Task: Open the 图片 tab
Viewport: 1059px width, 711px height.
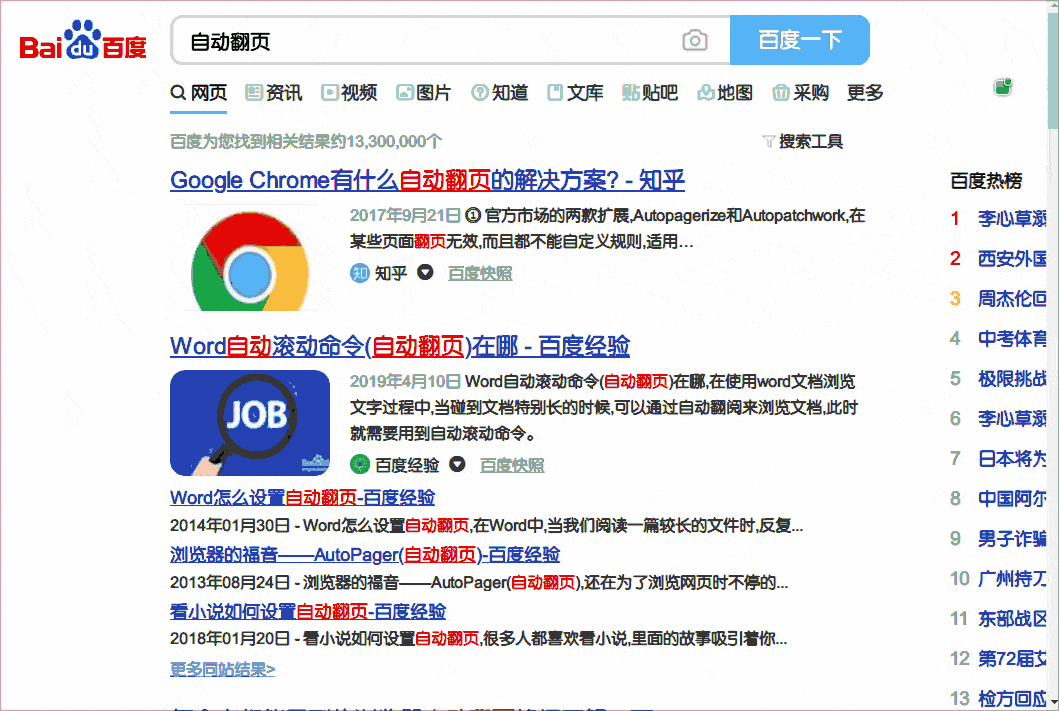Action: [x=423, y=93]
